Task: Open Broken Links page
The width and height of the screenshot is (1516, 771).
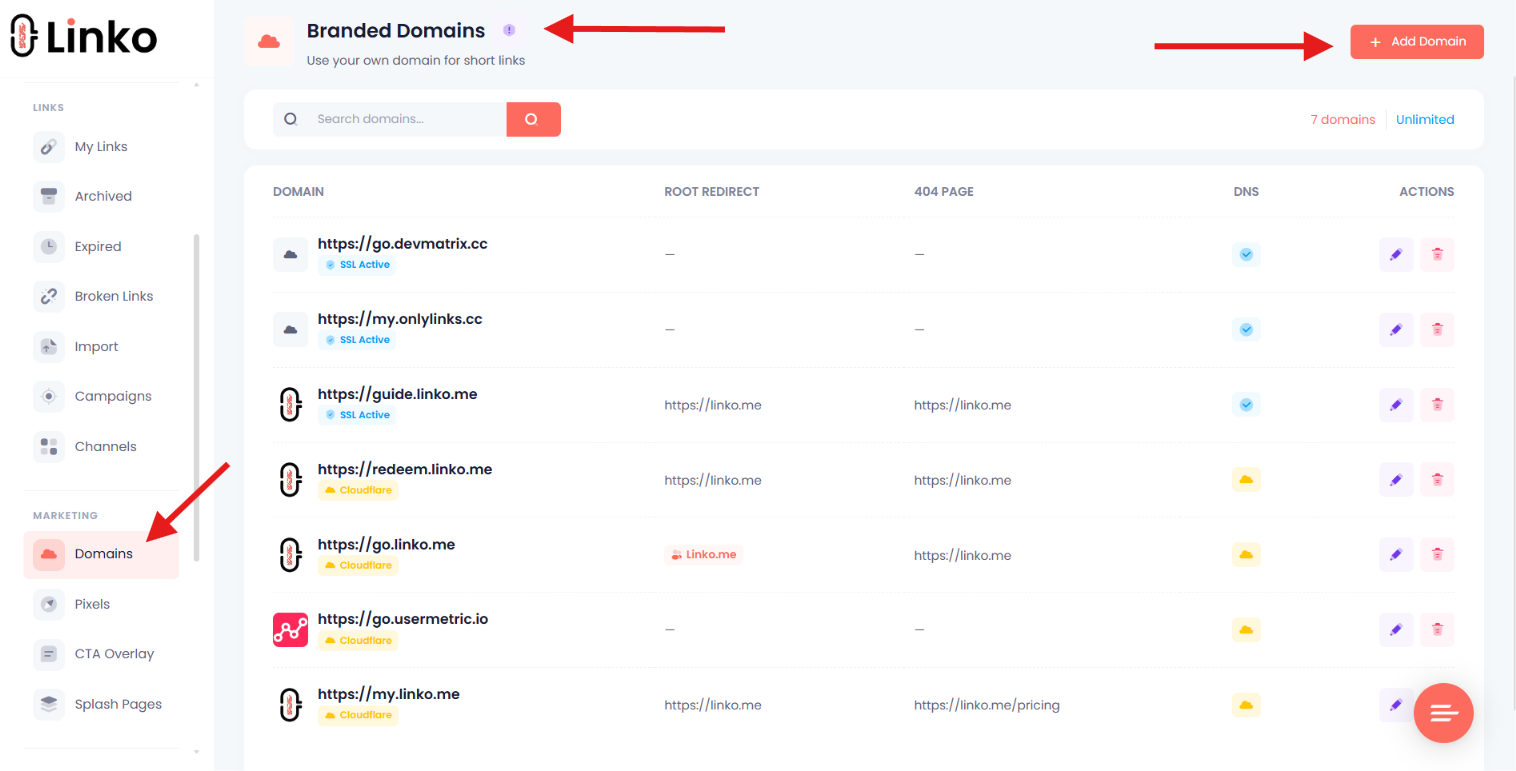Action: 114,296
